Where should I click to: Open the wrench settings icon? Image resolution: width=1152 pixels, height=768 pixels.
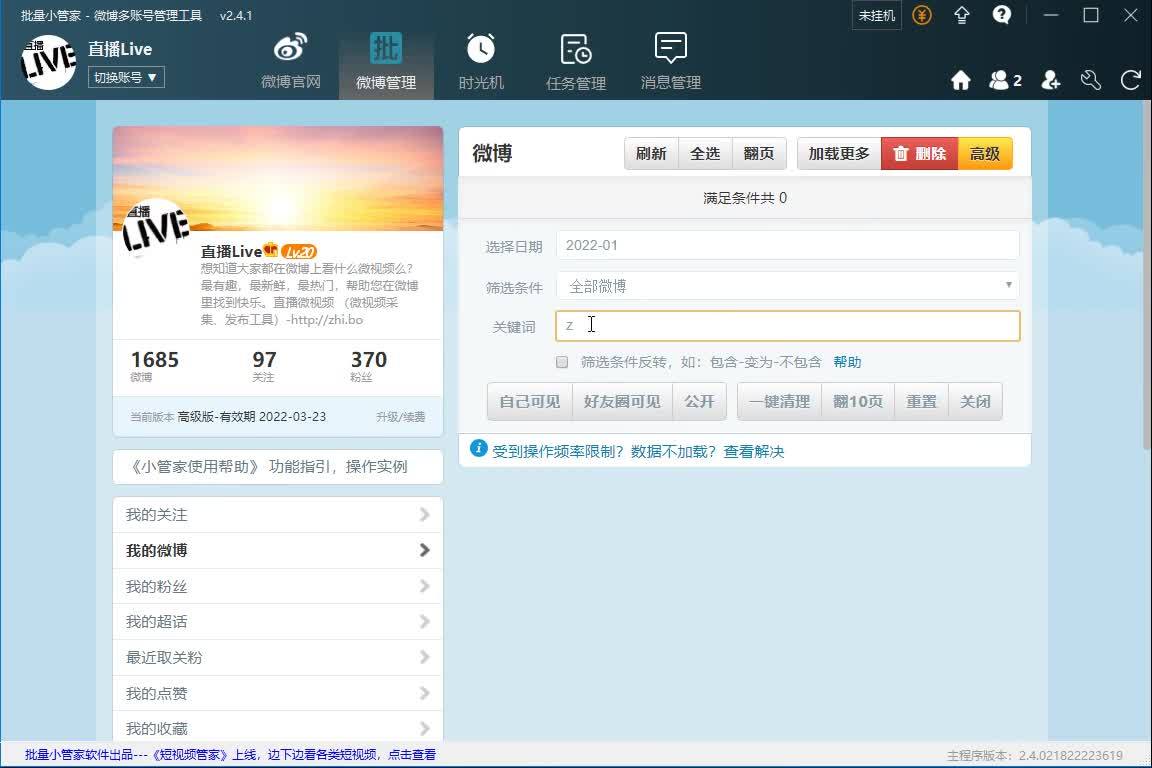1091,81
